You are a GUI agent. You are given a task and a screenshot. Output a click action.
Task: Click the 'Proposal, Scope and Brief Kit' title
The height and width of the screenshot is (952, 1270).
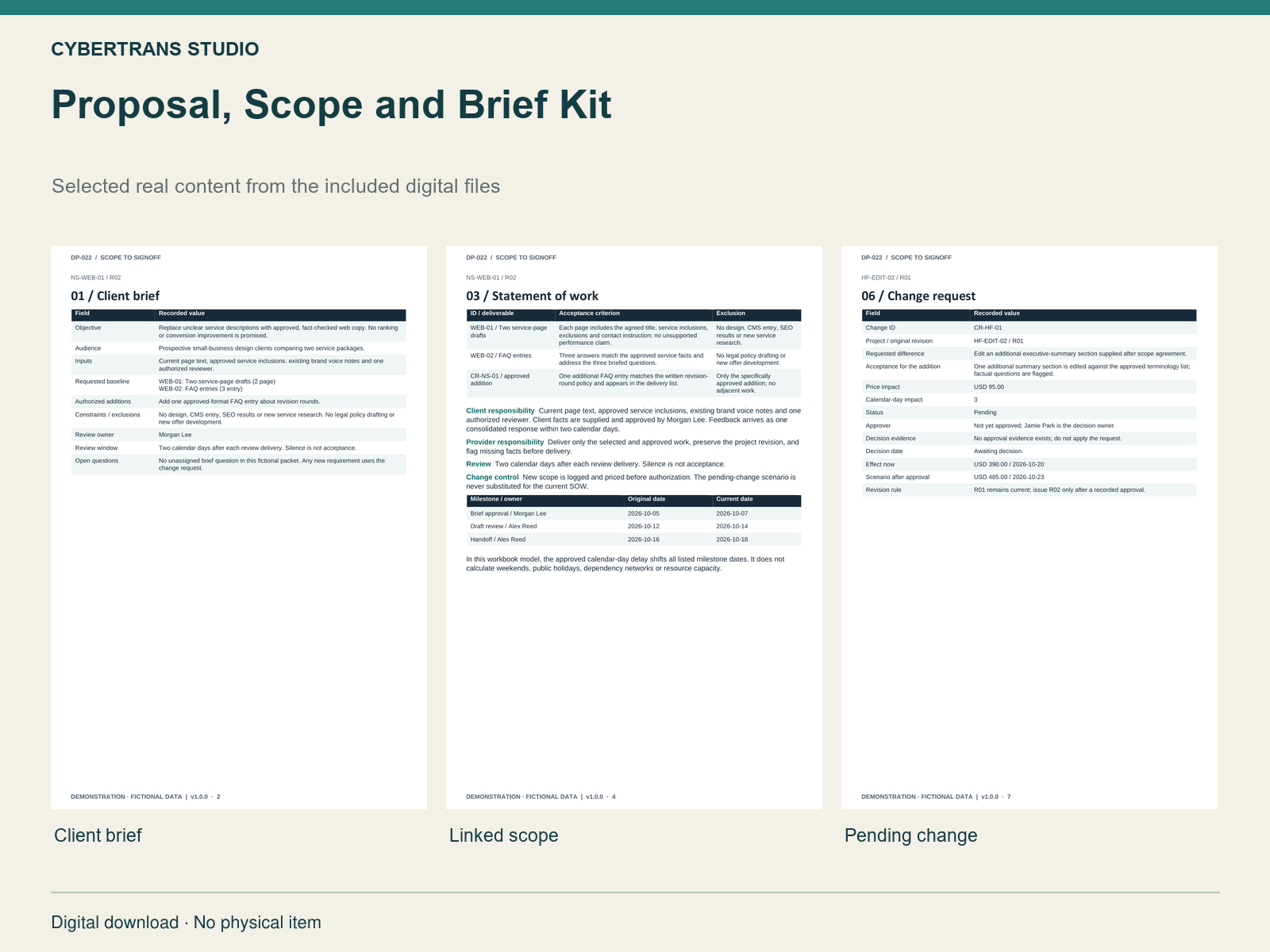click(x=331, y=104)
